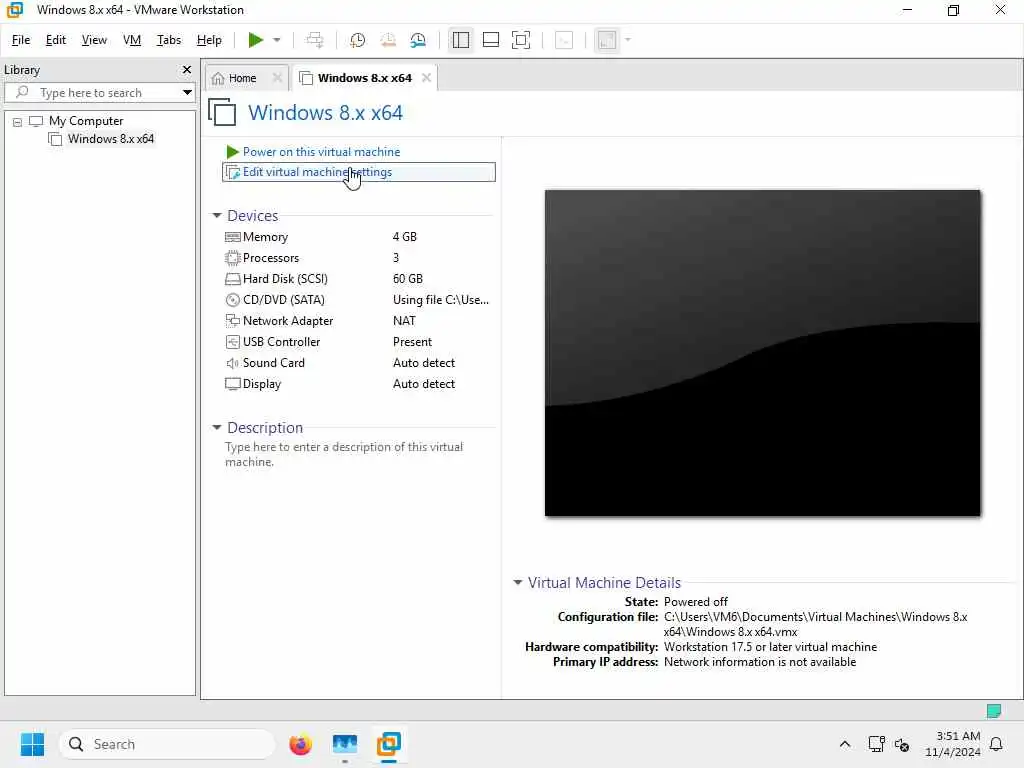
Task: Open the taskbar clock showing 3:51 AM
Action: 953,744
